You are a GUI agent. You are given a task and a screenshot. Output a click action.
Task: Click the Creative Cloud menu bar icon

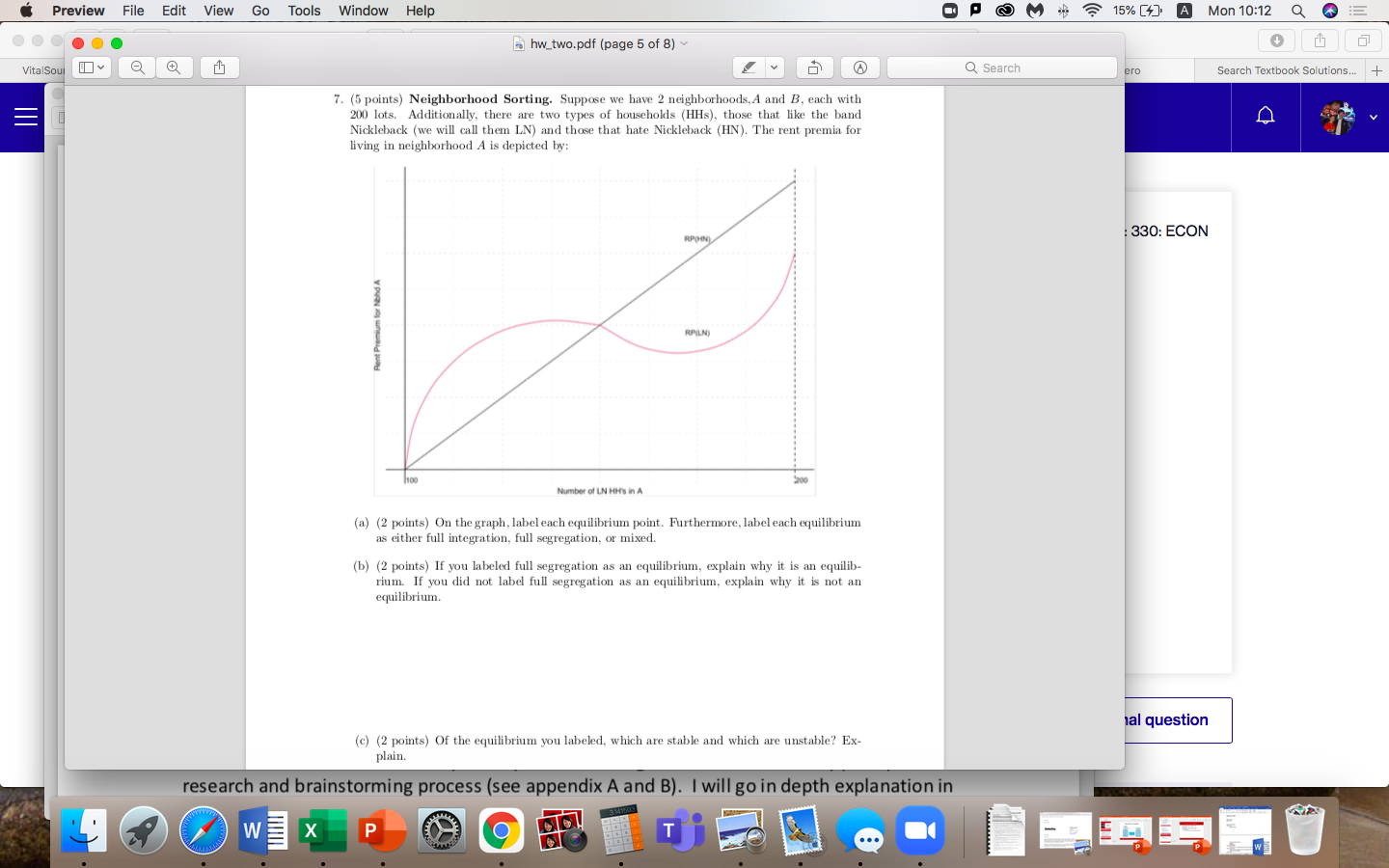coord(1005,11)
